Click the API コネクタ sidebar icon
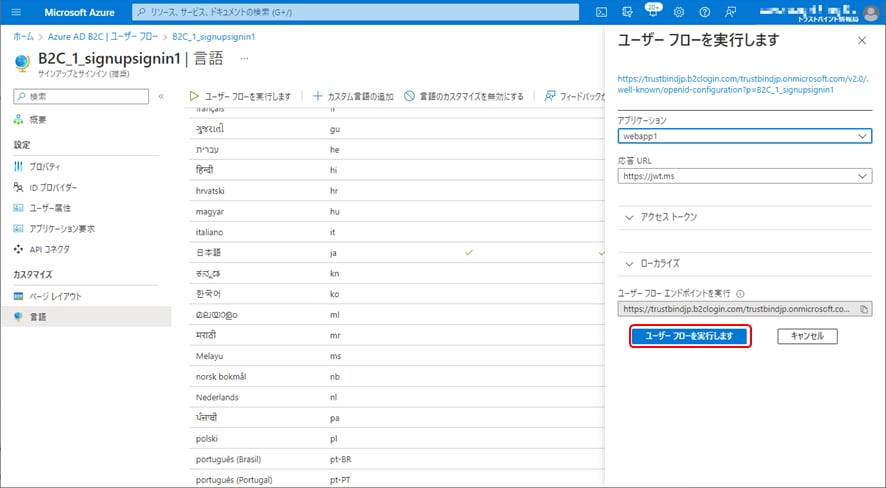 pyautogui.click(x=19, y=249)
